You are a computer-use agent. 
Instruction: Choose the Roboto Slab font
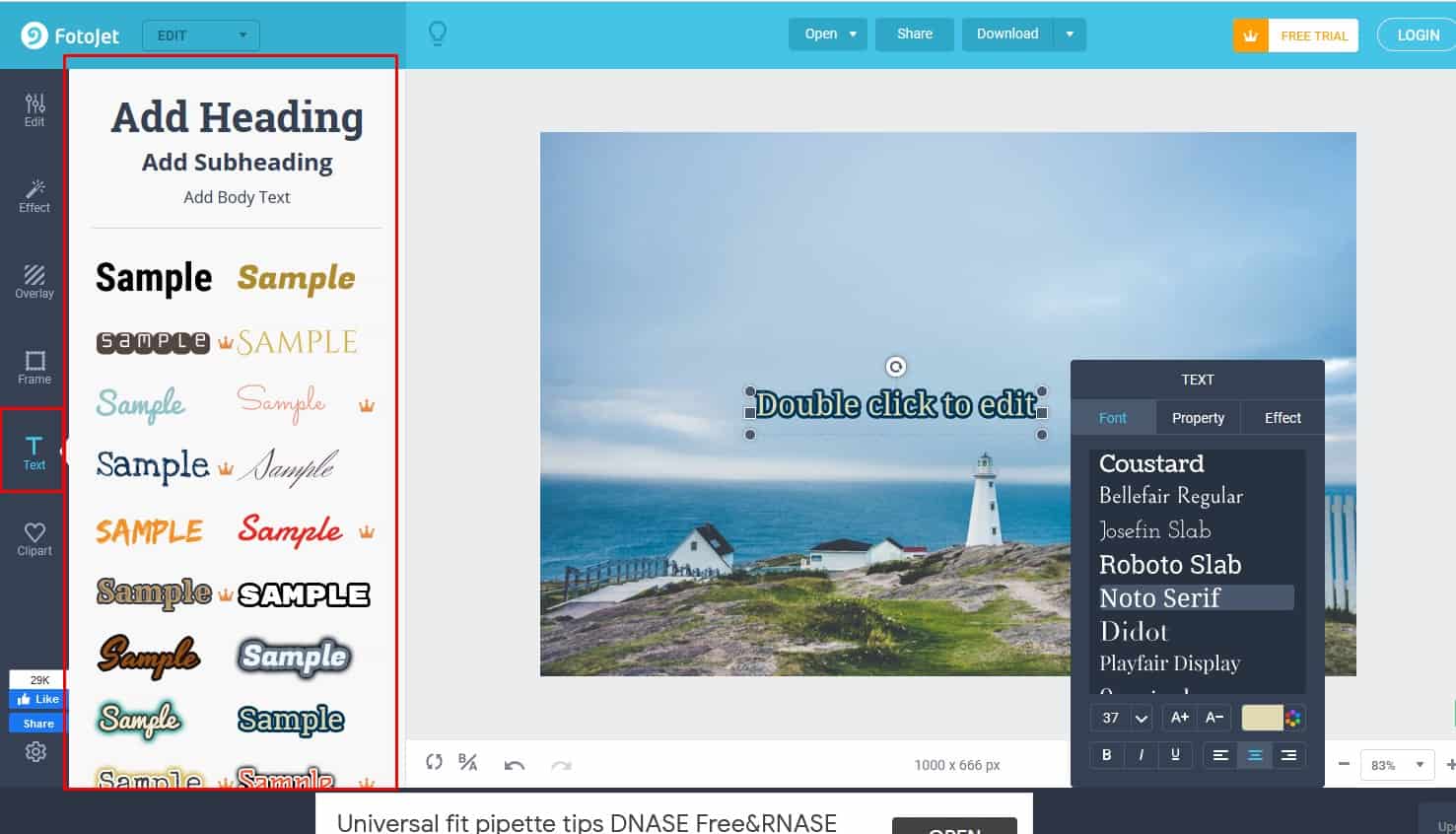point(1170,565)
